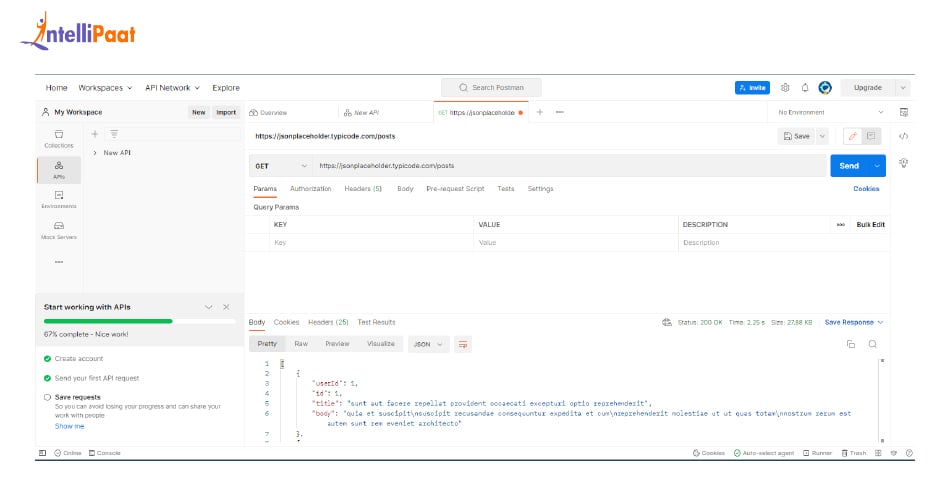Switch to the Tests tab
The height and width of the screenshot is (492, 950).
(x=506, y=189)
